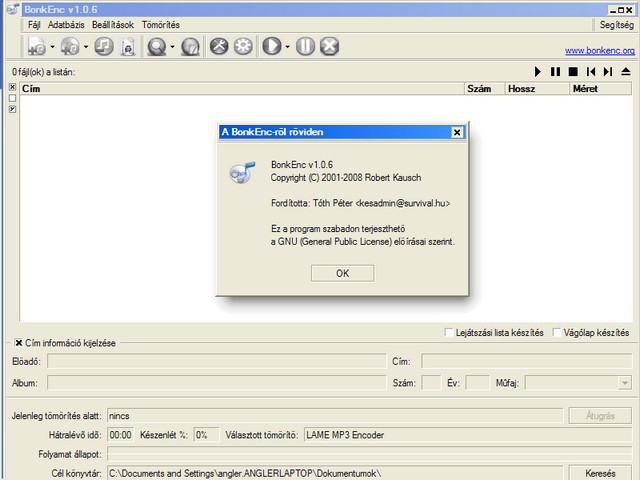Stop encoding with toolbar X icon
Viewport: 640px width, 480px height.
329,46
